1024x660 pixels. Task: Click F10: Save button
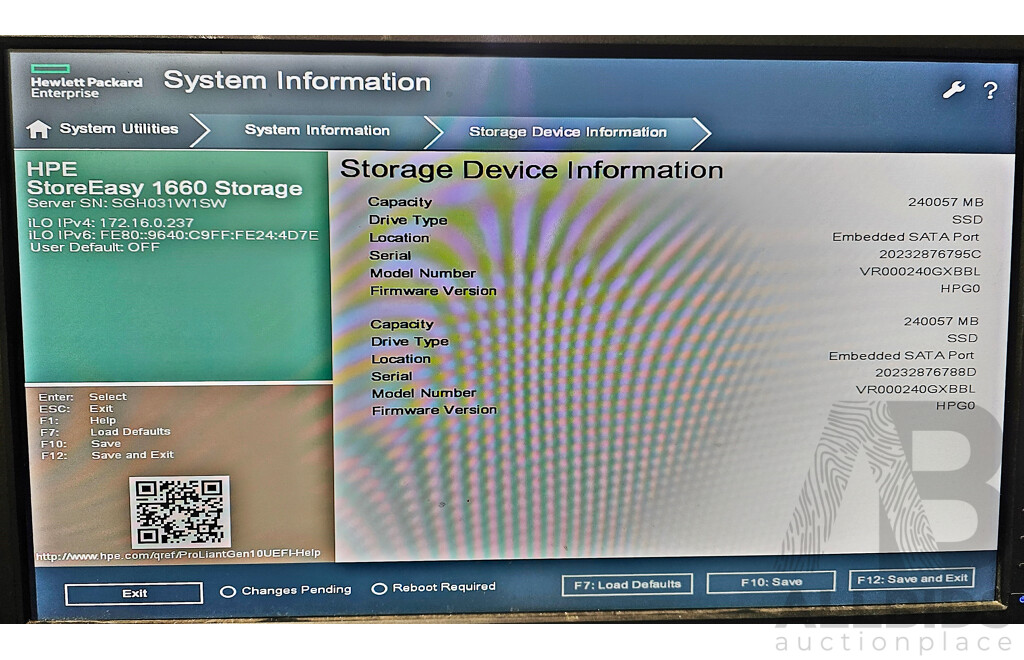[x=771, y=582]
